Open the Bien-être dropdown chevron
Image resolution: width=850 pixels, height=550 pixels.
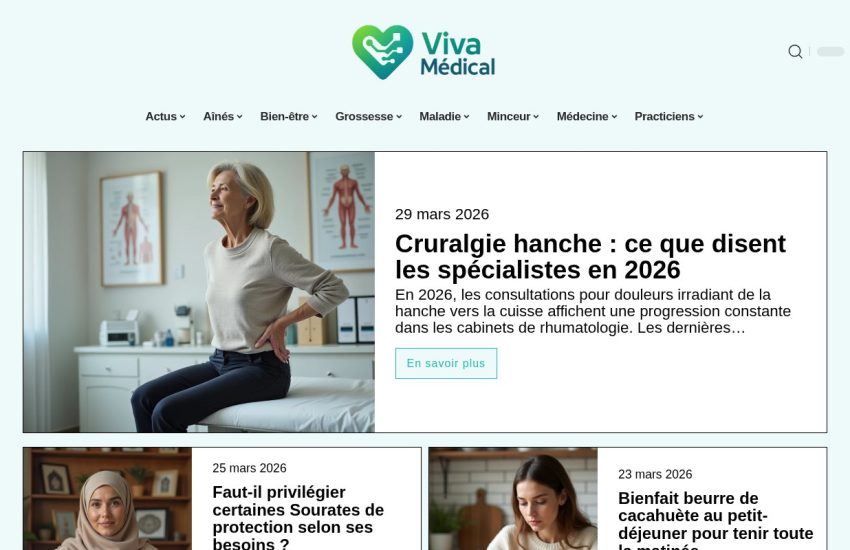[314, 117]
